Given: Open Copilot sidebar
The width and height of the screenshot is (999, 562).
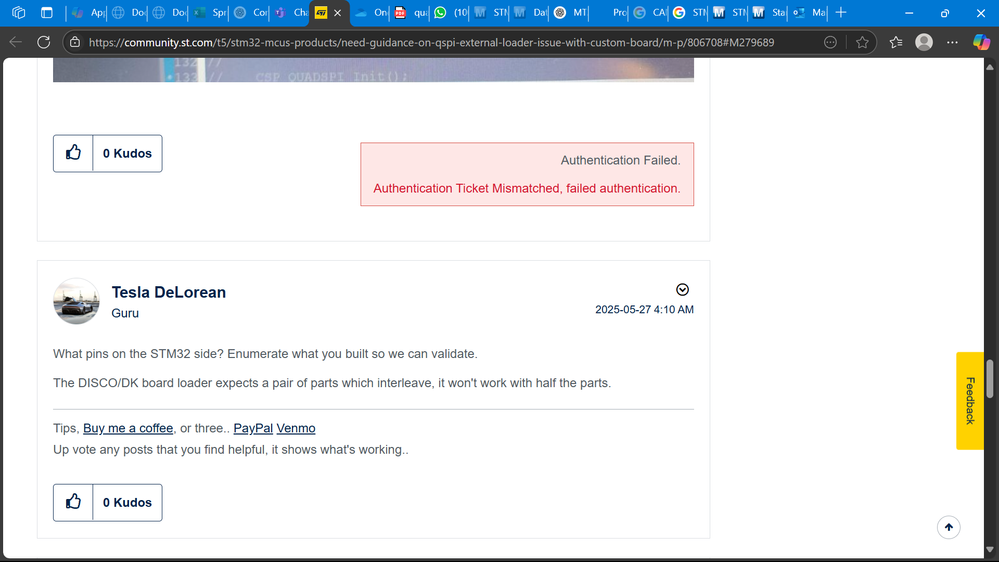Looking at the screenshot, I should (x=981, y=42).
